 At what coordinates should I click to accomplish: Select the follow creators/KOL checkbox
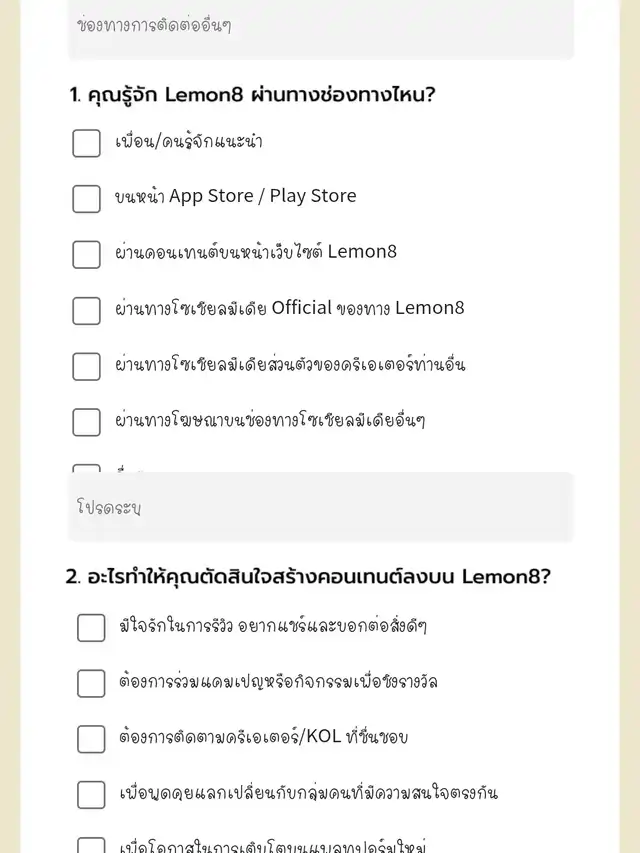pyautogui.click(x=91, y=739)
